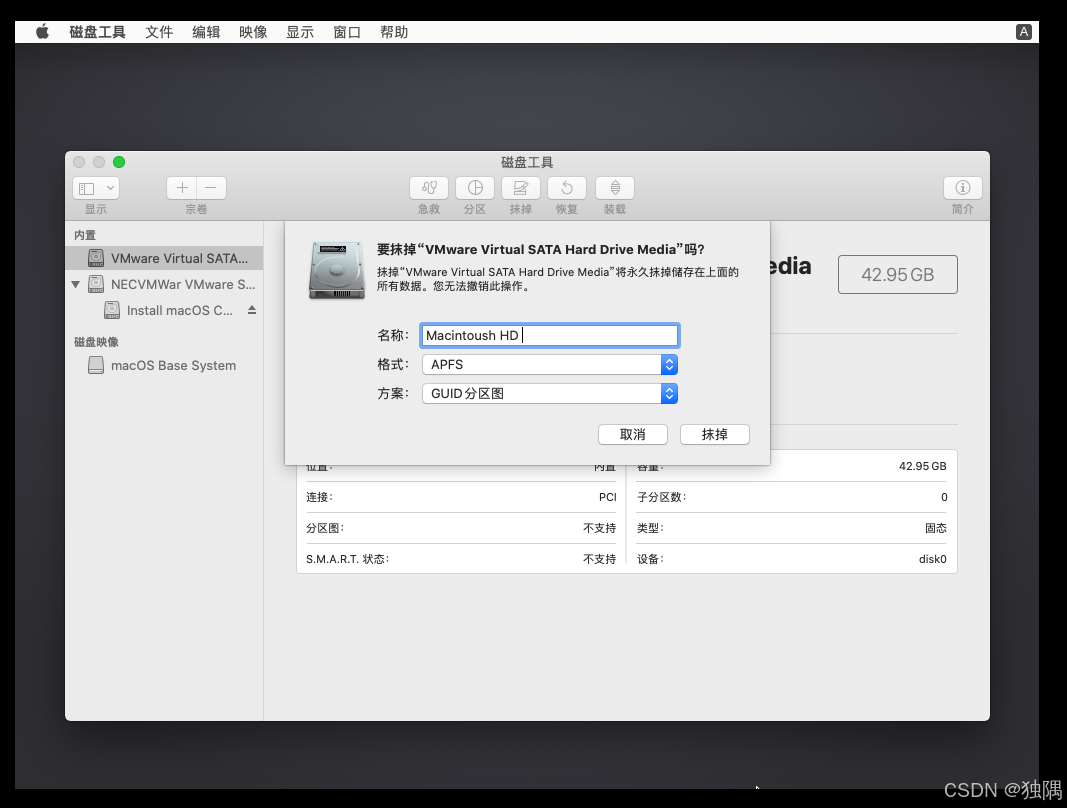Open the Apple menu
This screenshot has width=1067, height=808.
[41, 31]
